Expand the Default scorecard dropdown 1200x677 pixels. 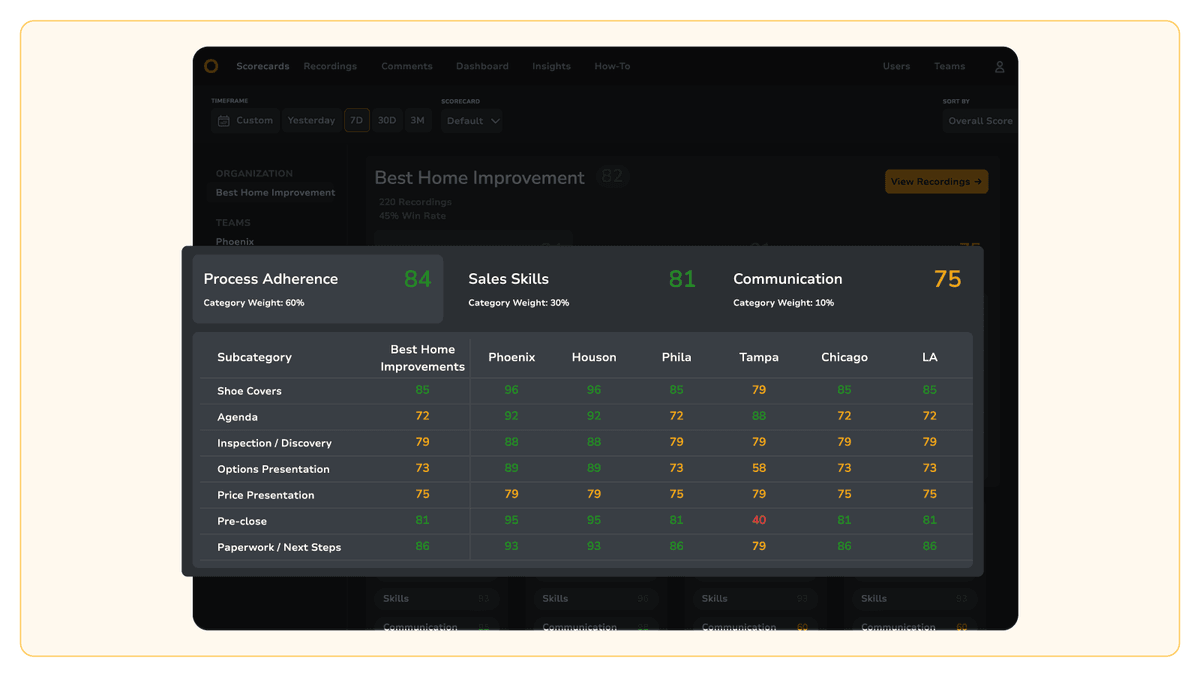tap(473, 121)
